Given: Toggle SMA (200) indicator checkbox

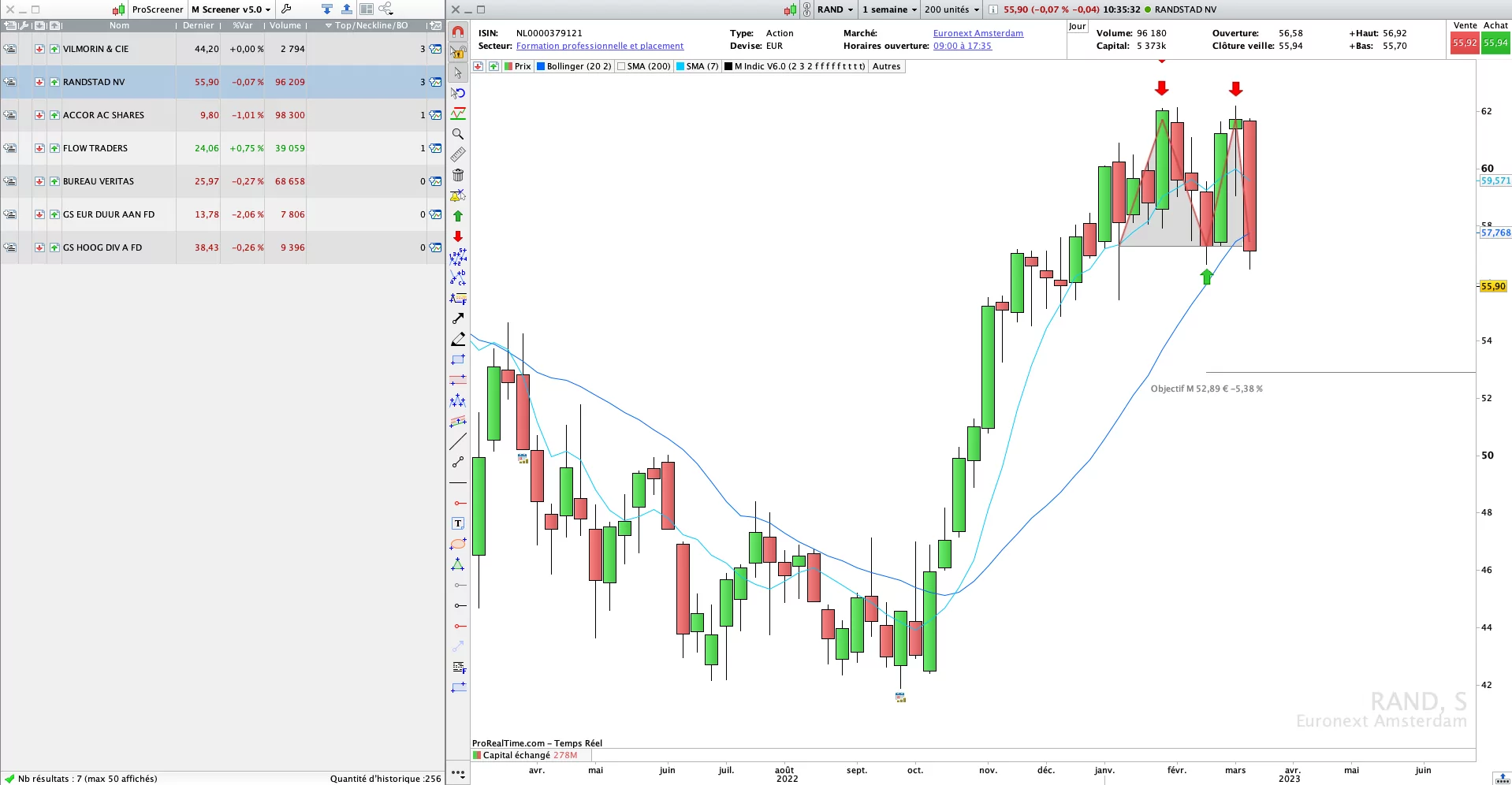Looking at the screenshot, I should (643, 66).
